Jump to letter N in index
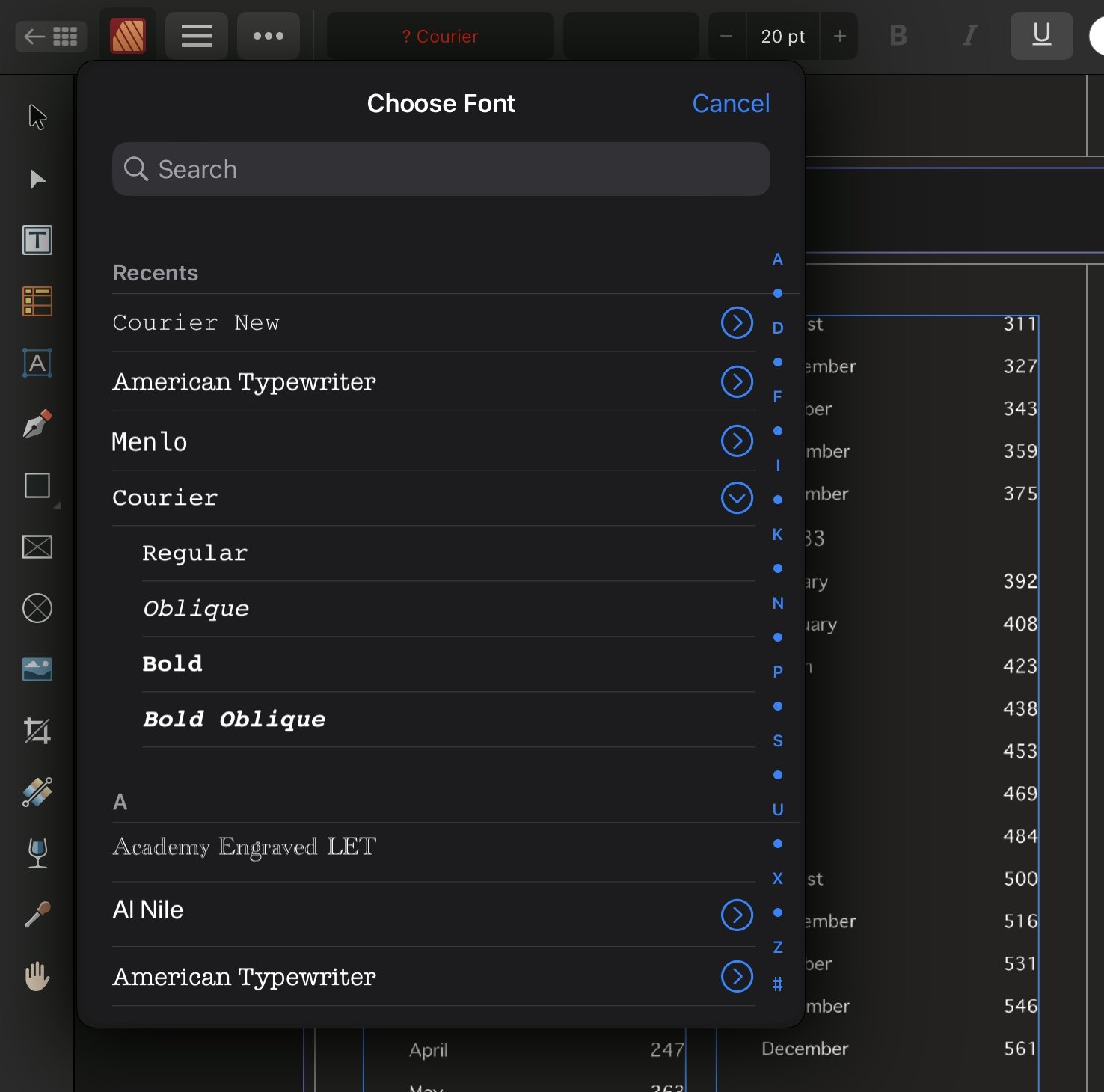The height and width of the screenshot is (1092, 1104). [x=778, y=604]
